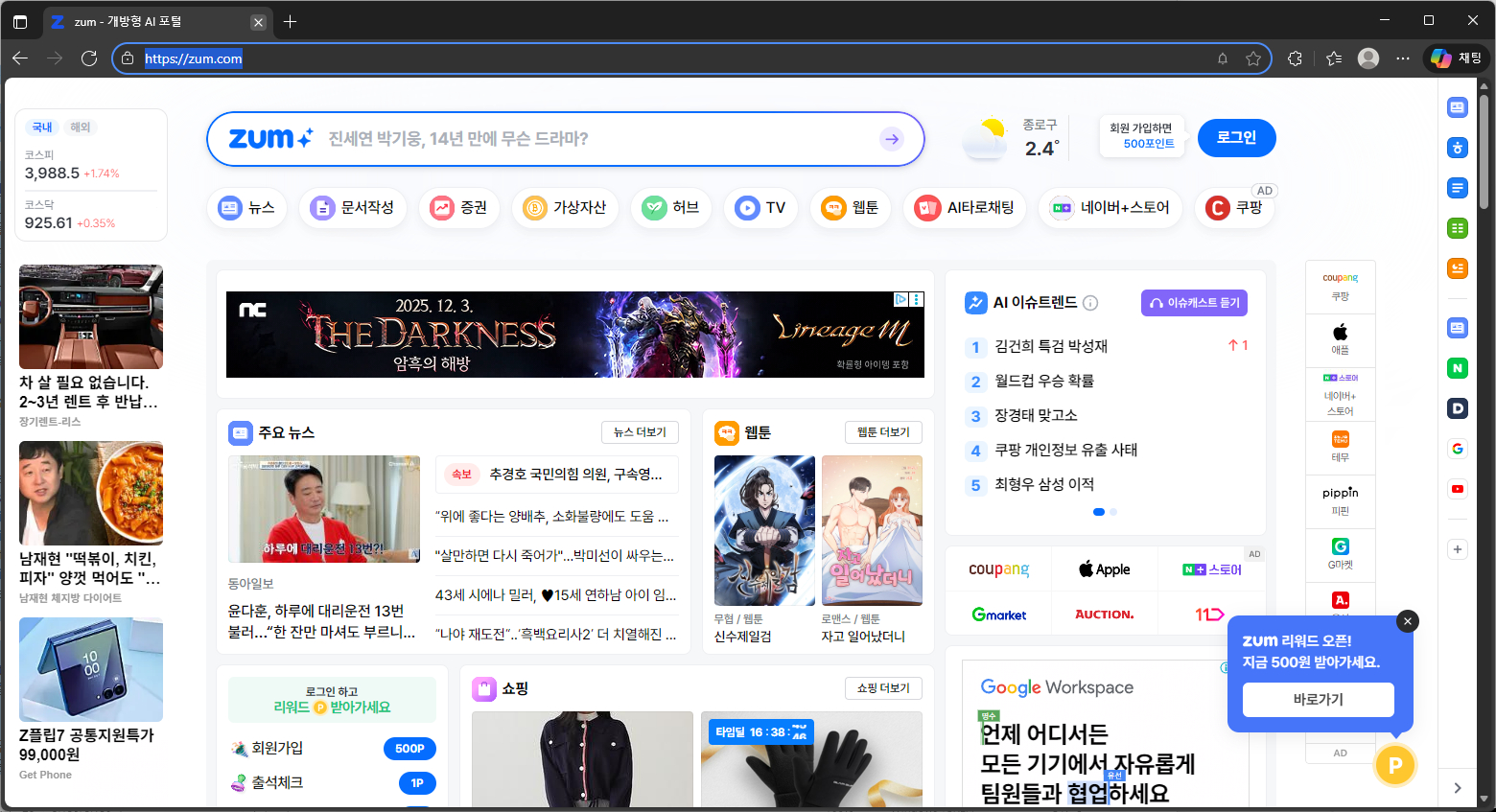Open the 허브 service icon

[x=671, y=208]
